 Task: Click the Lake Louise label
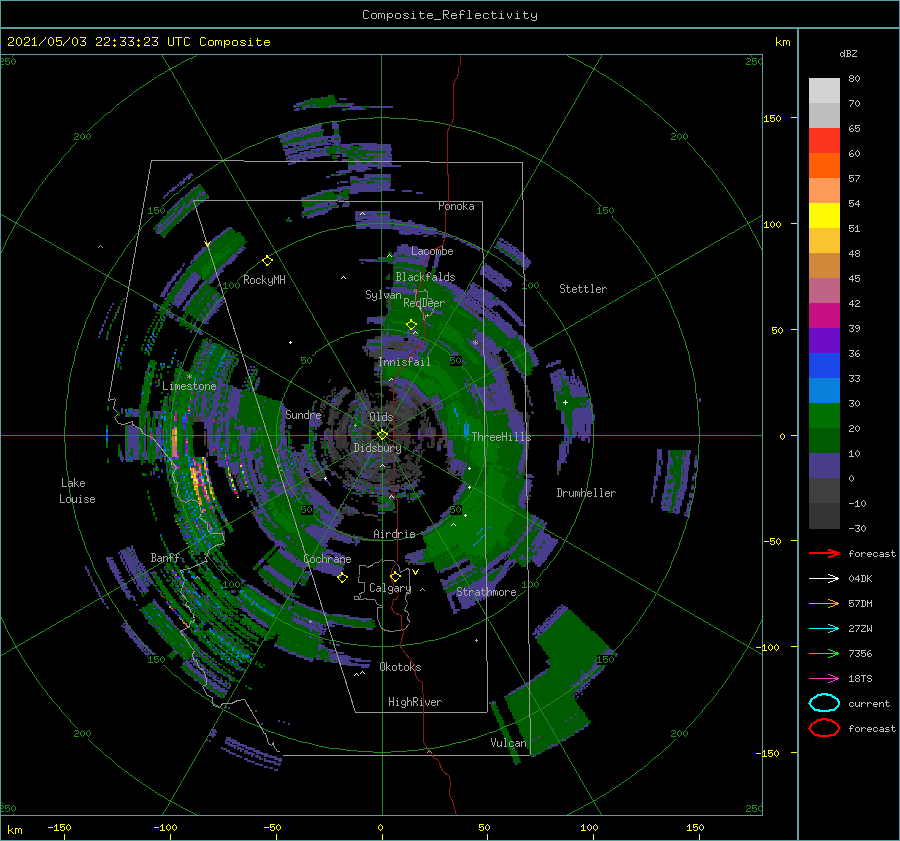[x=77, y=491]
